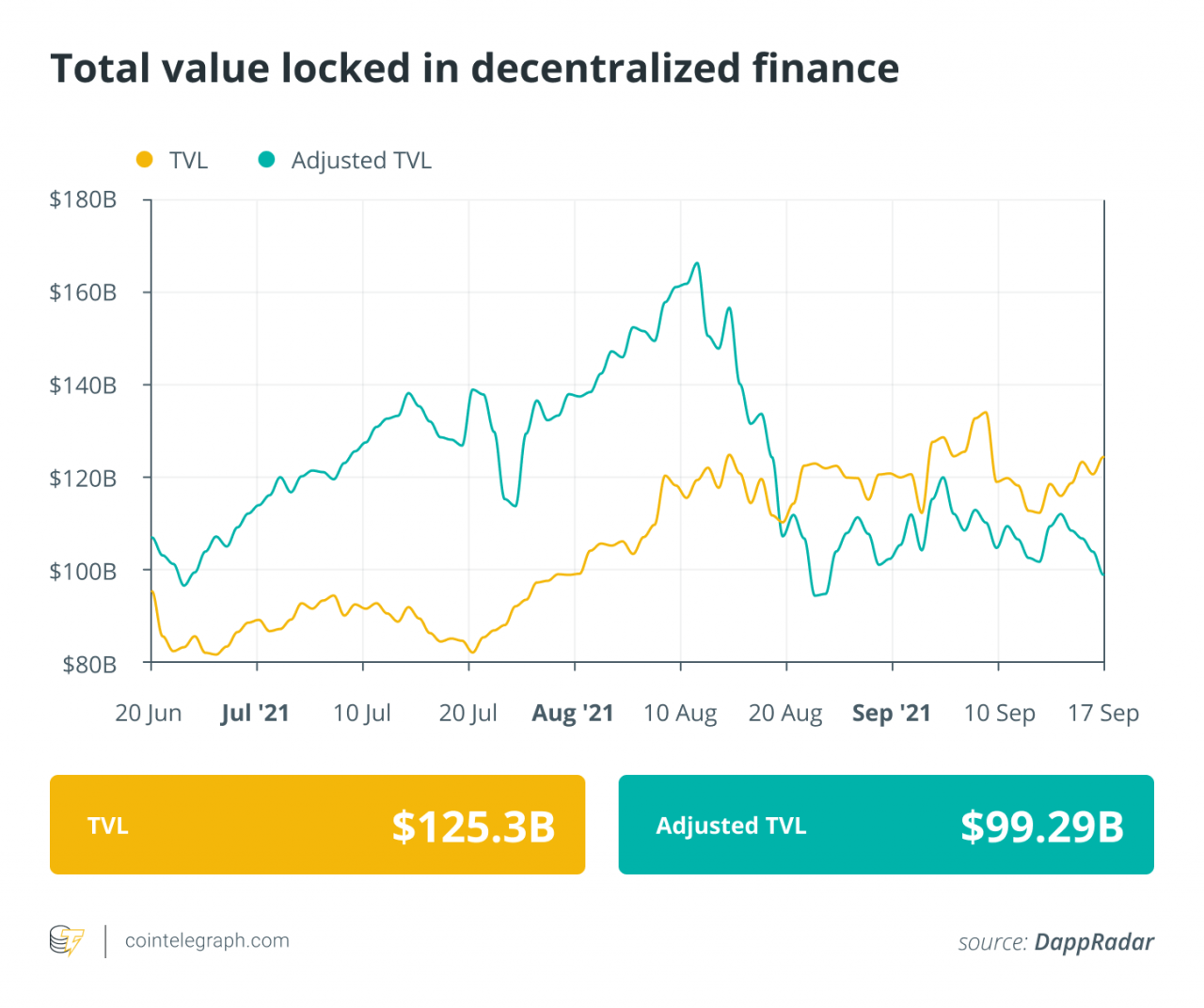
Task: Open the DappRadar source link
Action: click(x=1093, y=942)
